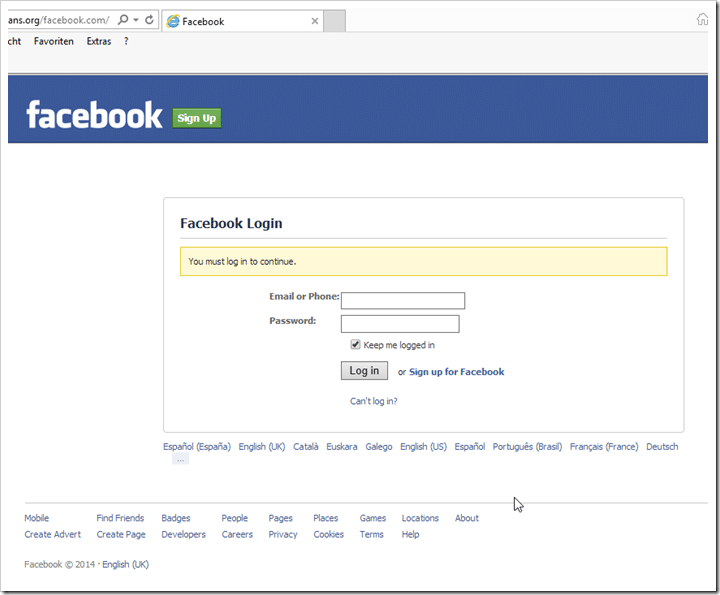Image resolution: width=720 pixels, height=595 pixels.
Task: Click the home icon in browser
Action: (702, 19)
